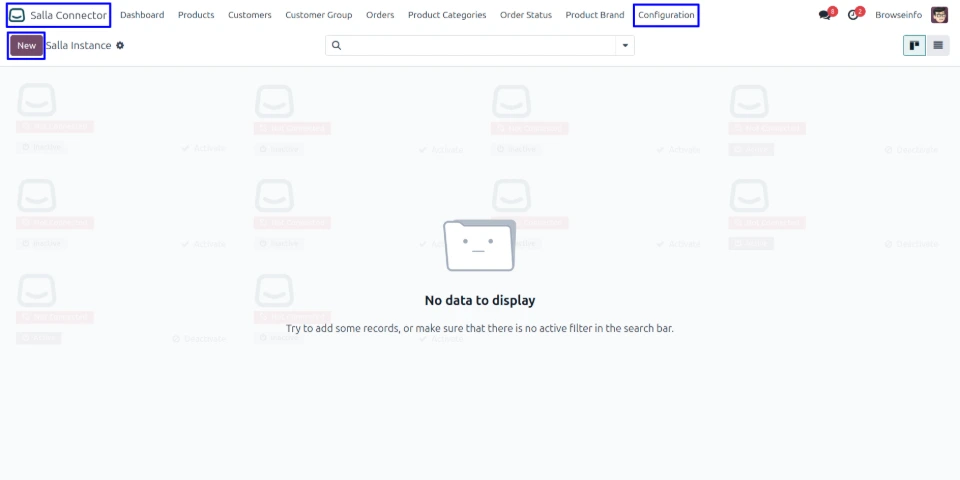This screenshot has height=480, width=960.
Task: Expand the search options dropdown arrow
Action: click(625, 45)
